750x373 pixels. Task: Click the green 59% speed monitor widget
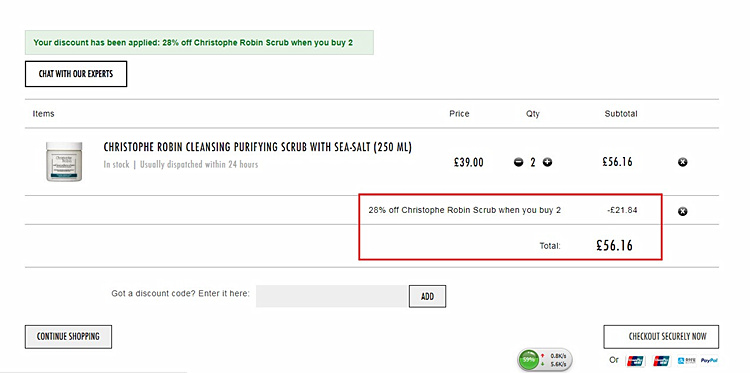point(545,360)
